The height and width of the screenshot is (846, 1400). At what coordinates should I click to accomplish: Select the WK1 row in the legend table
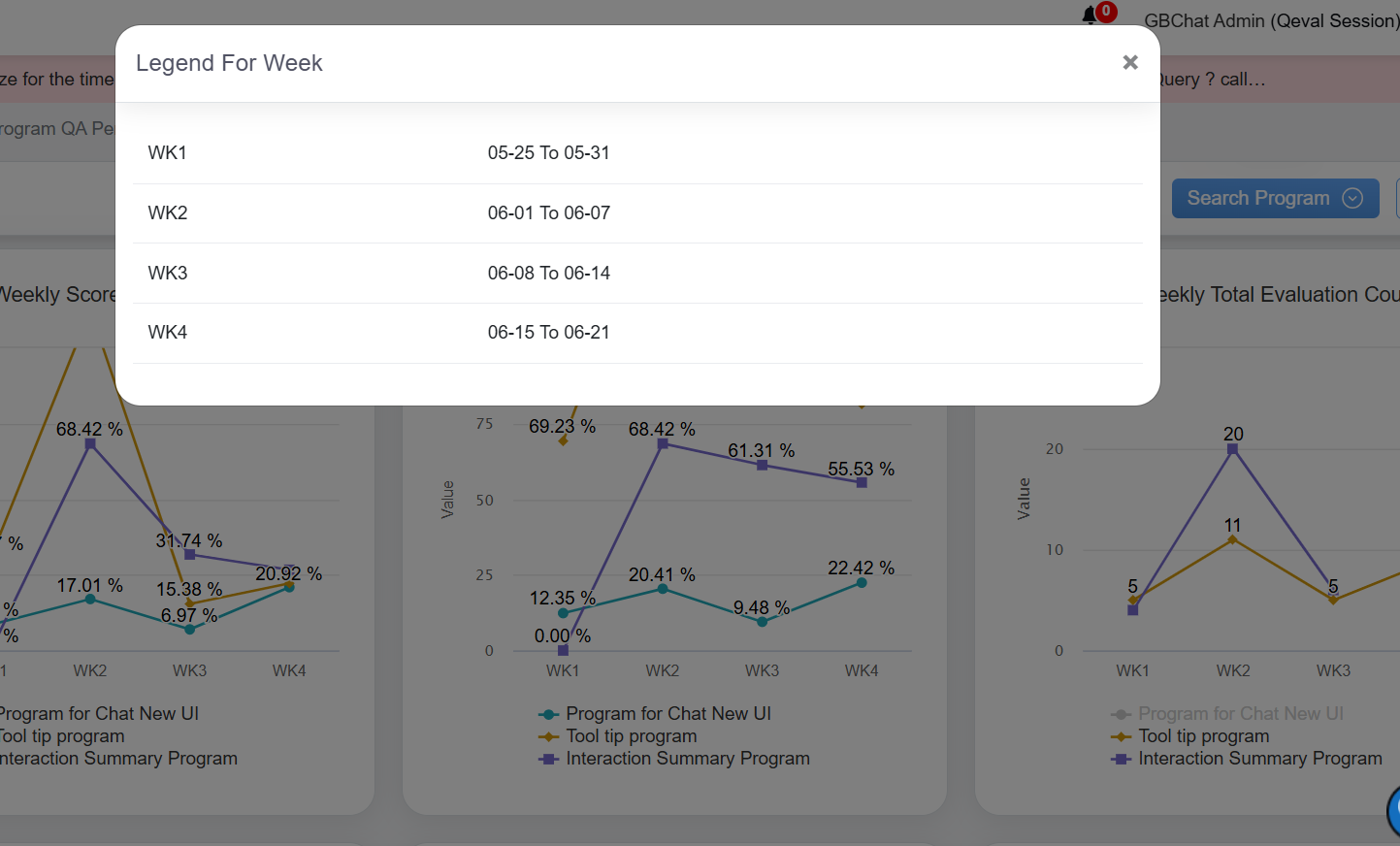167,153
